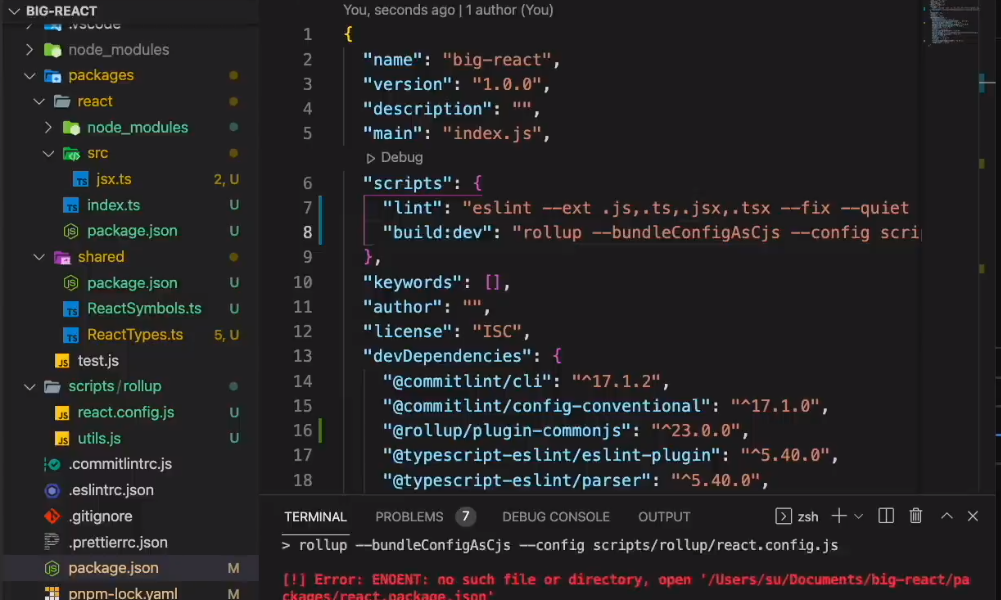The image size is (1001, 600).
Task: Open react.config.js in the explorer
Action: click(x=126, y=412)
